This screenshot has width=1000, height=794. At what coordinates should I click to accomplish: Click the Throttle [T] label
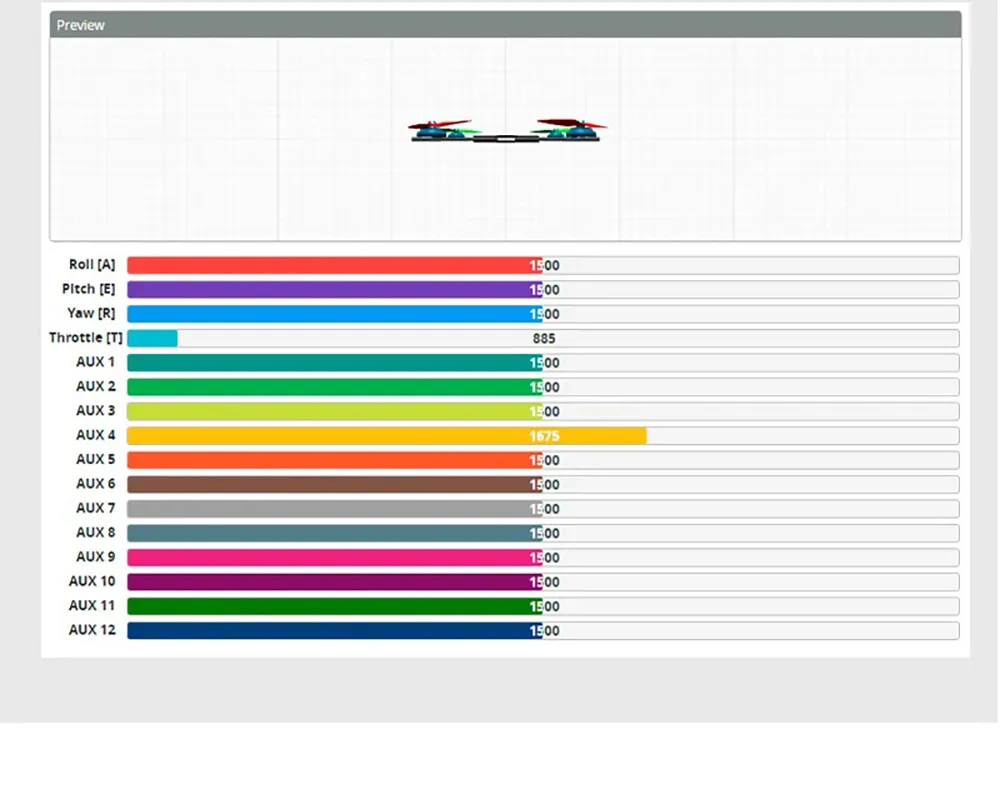86,337
